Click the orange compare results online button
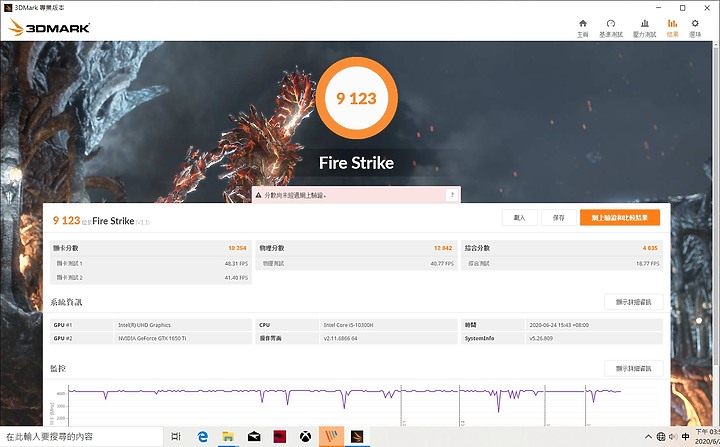Viewport: 720px width, 447px height. point(619,218)
